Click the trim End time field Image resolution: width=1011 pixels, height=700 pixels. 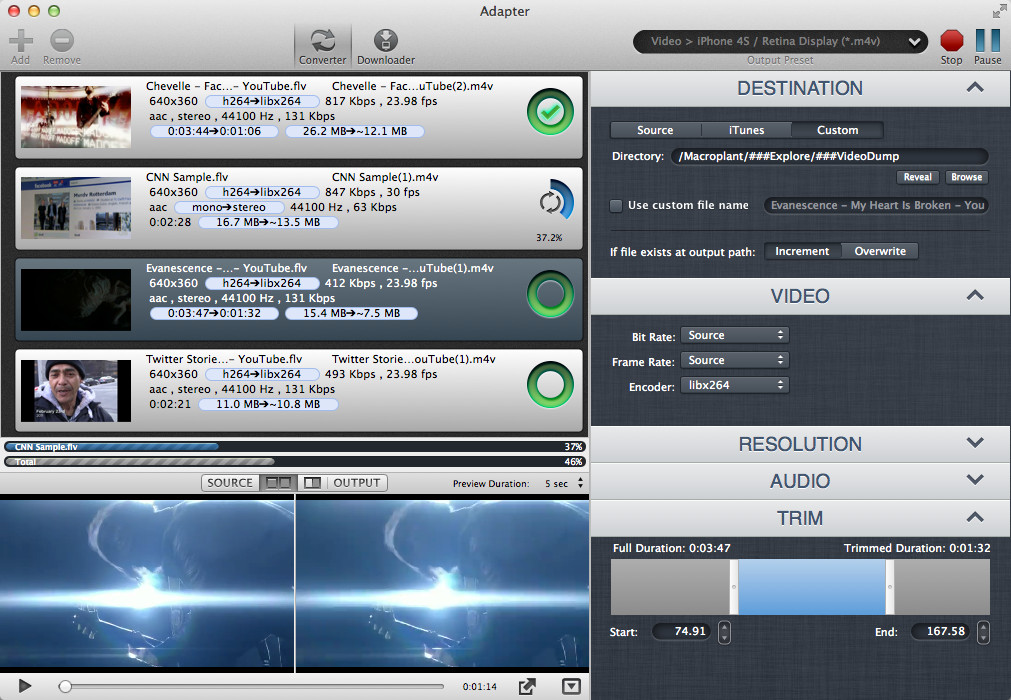pyautogui.click(x=941, y=632)
